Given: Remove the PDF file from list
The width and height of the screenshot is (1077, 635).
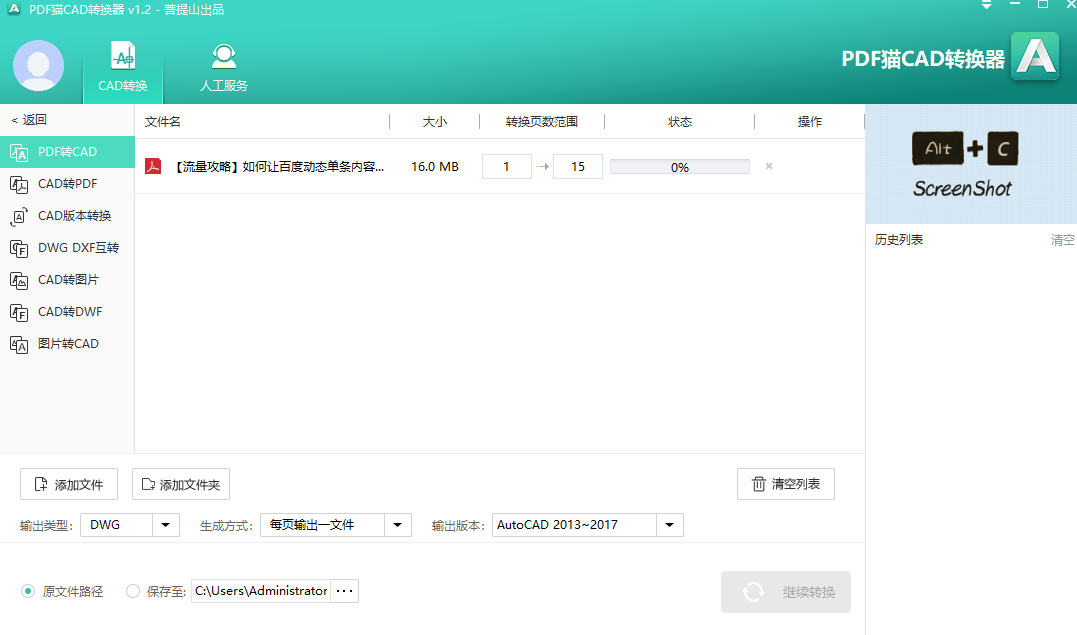Looking at the screenshot, I should coord(769,166).
